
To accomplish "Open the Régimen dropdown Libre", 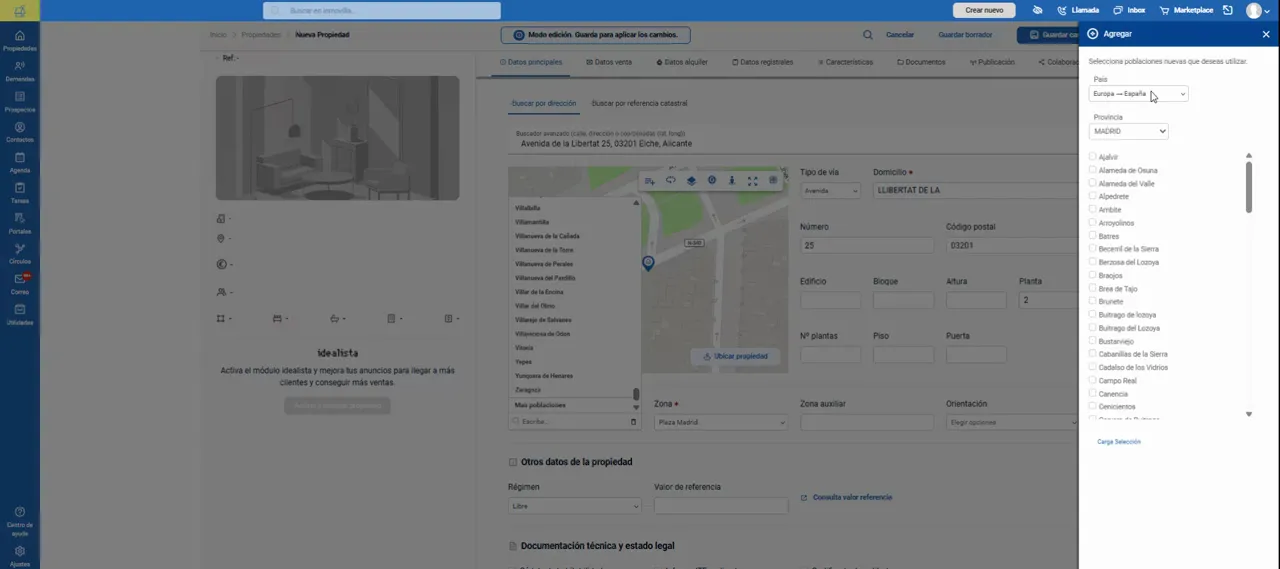I will click(x=574, y=506).
